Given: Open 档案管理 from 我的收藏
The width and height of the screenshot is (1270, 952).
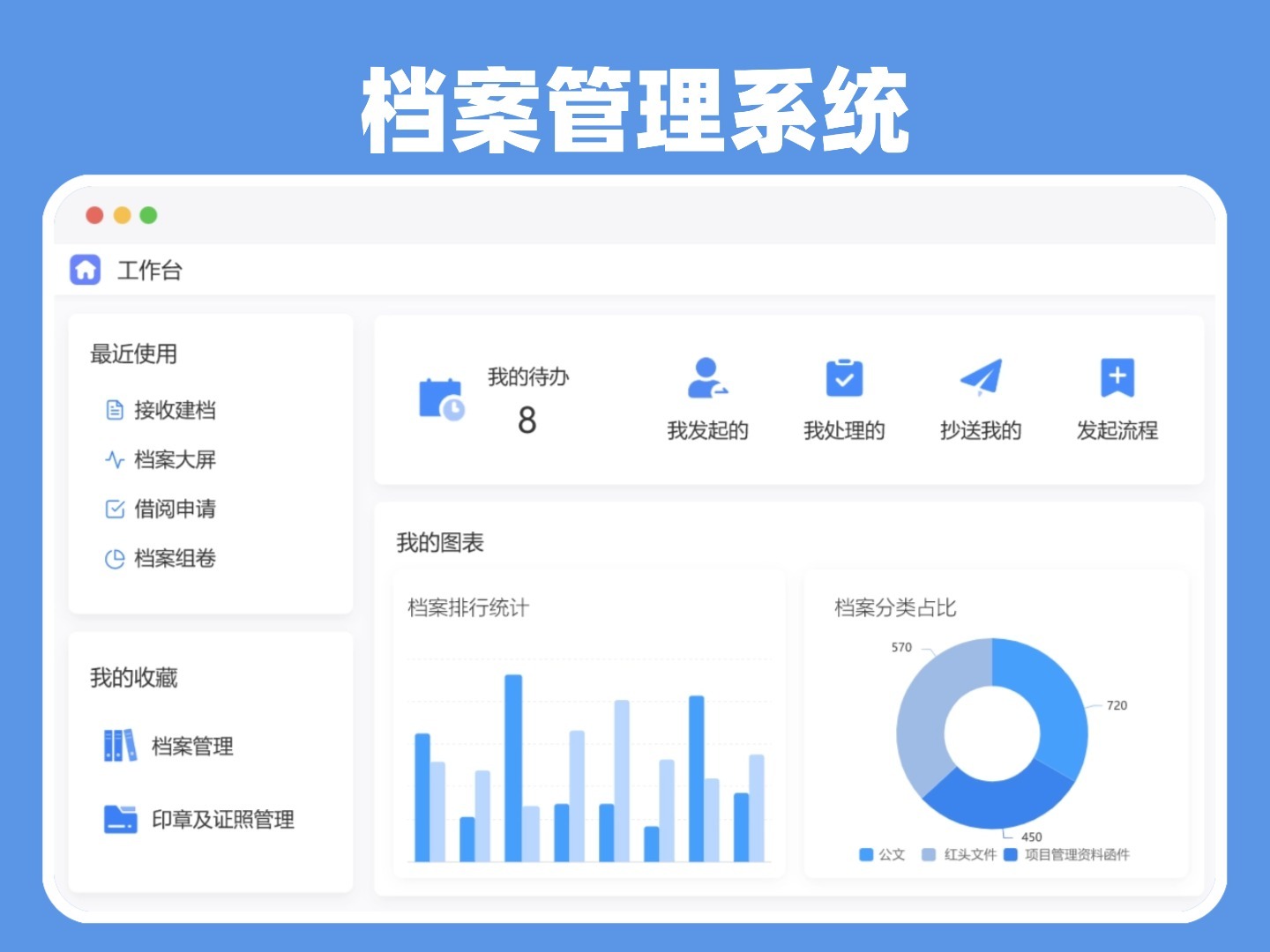Looking at the screenshot, I should (x=192, y=747).
